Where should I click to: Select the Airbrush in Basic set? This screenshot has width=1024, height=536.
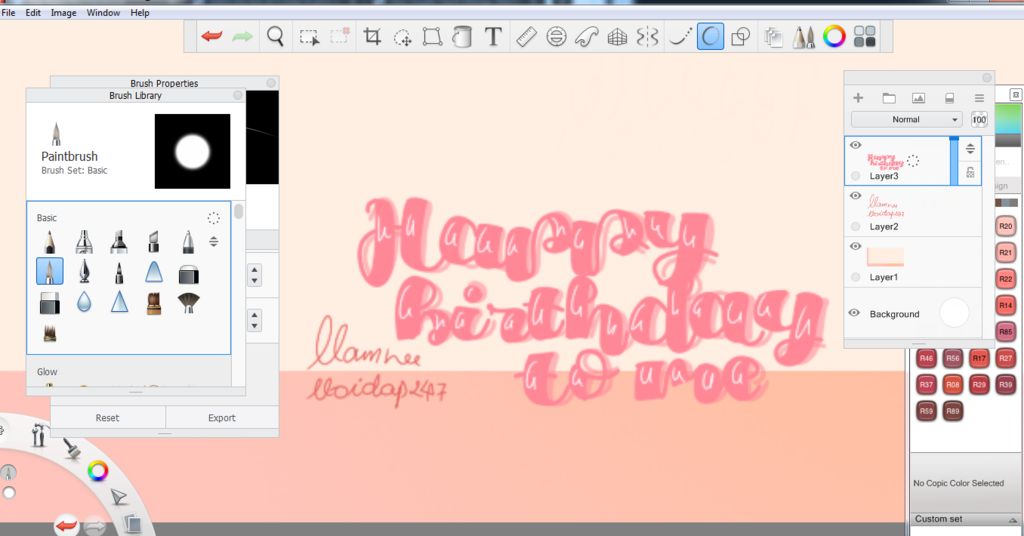click(x=84, y=242)
